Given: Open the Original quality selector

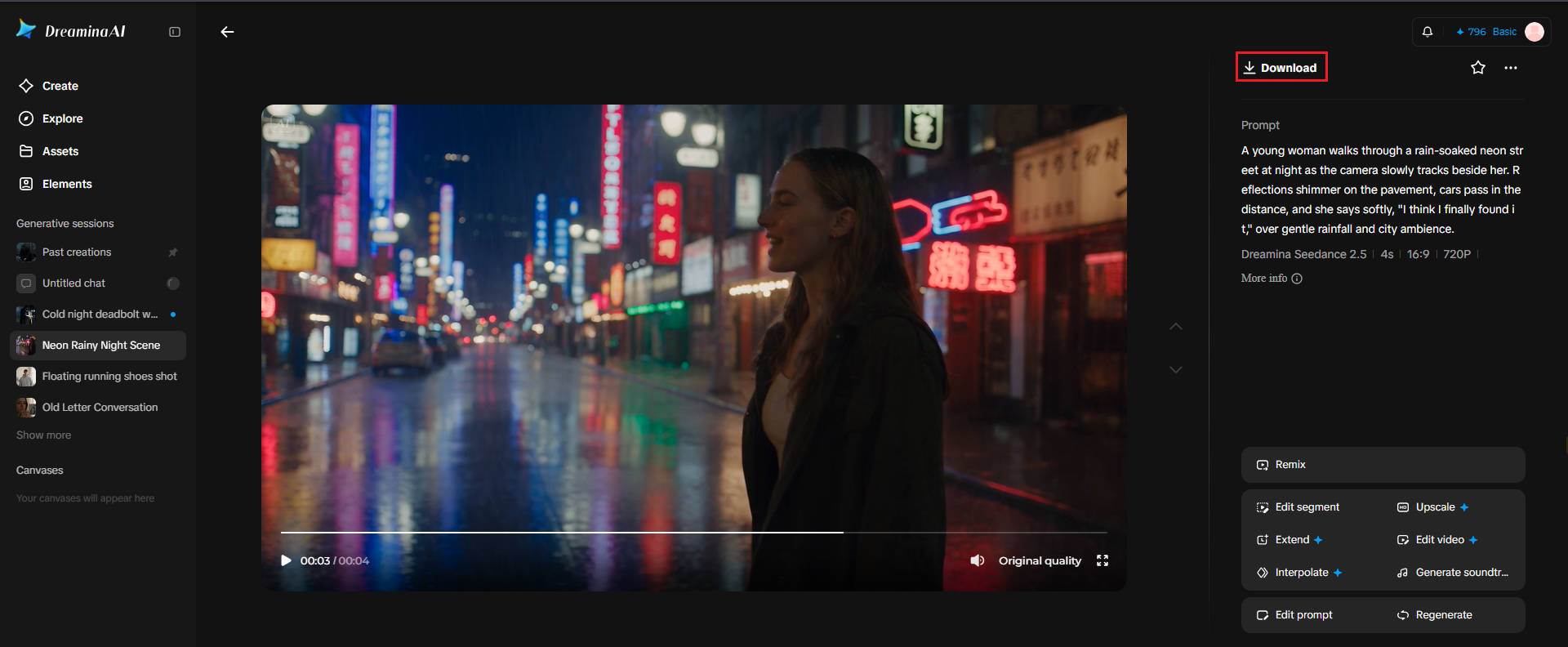Looking at the screenshot, I should (1040, 560).
